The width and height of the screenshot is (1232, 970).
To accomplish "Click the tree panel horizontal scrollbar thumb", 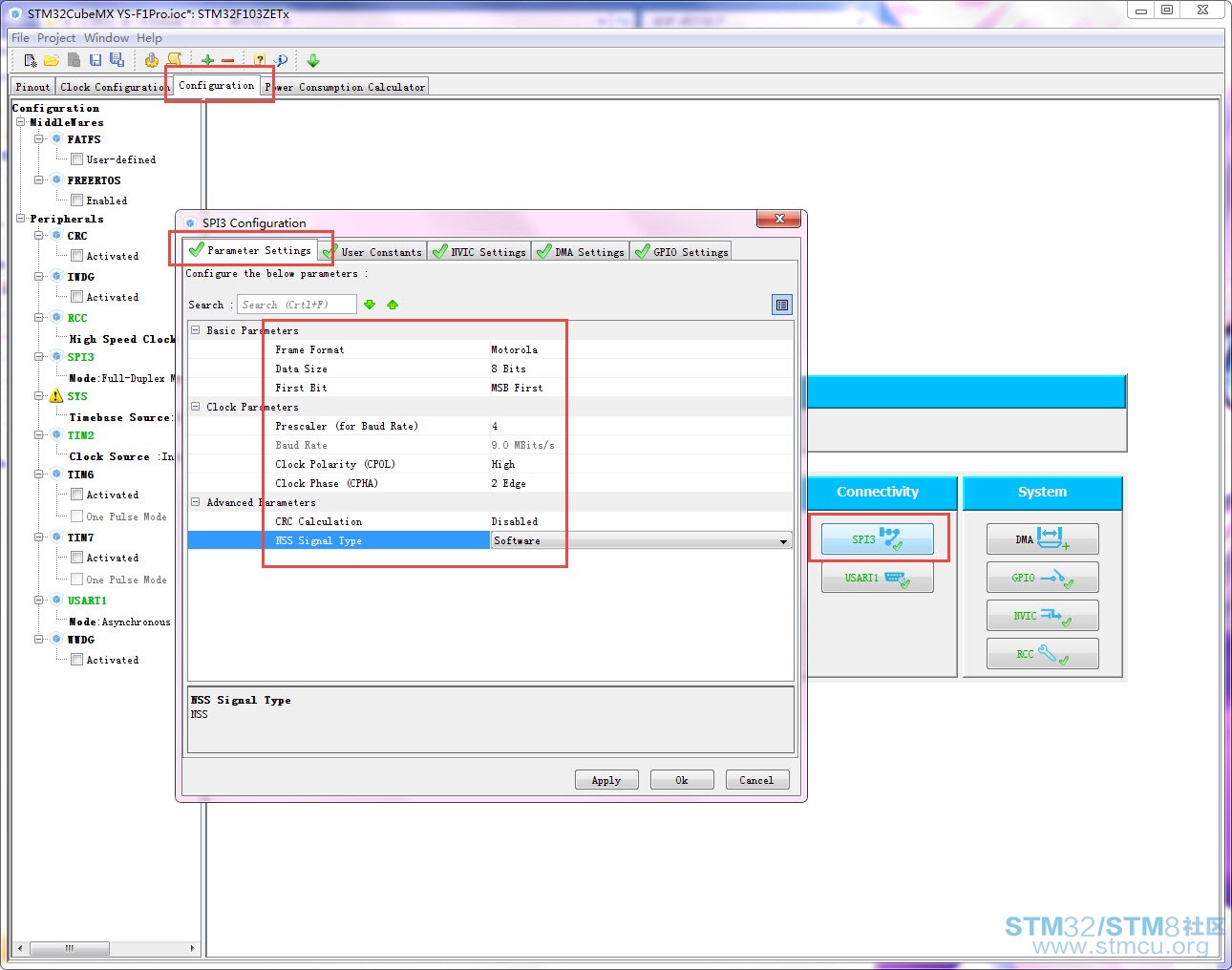I will [x=69, y=948].
